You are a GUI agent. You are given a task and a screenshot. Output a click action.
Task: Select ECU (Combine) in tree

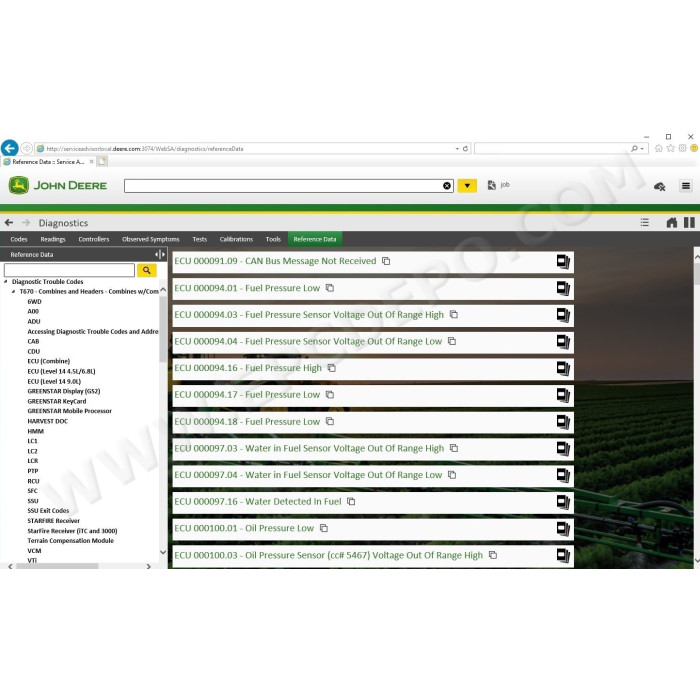49,361
